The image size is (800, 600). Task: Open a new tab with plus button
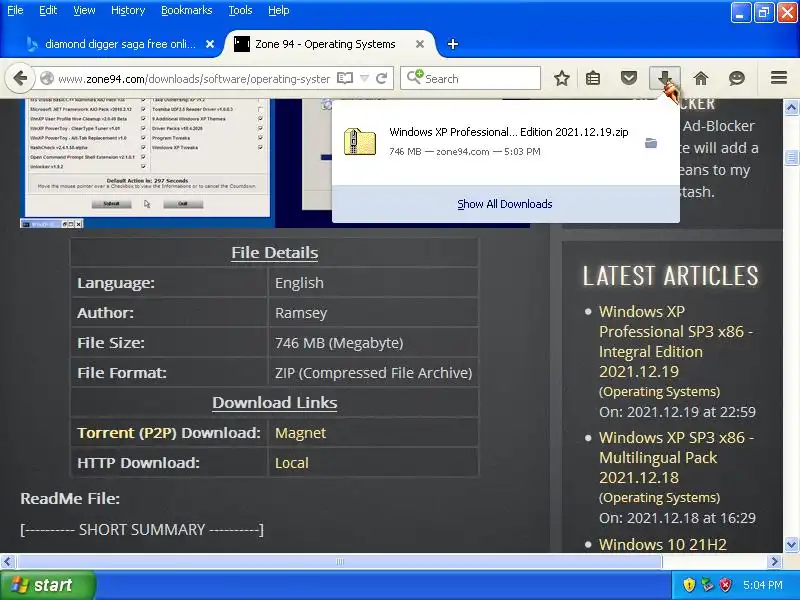click(453, 44)
